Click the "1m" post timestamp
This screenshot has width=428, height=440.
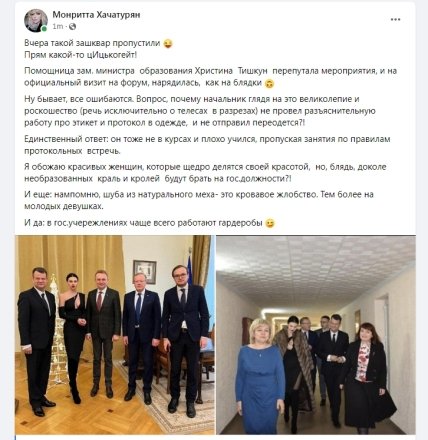click(x=57, y=26)
